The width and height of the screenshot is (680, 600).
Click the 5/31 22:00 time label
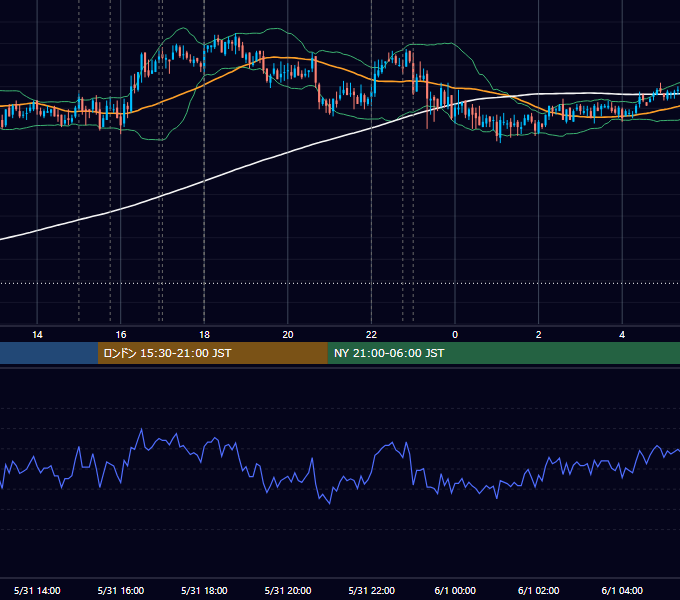372,590
